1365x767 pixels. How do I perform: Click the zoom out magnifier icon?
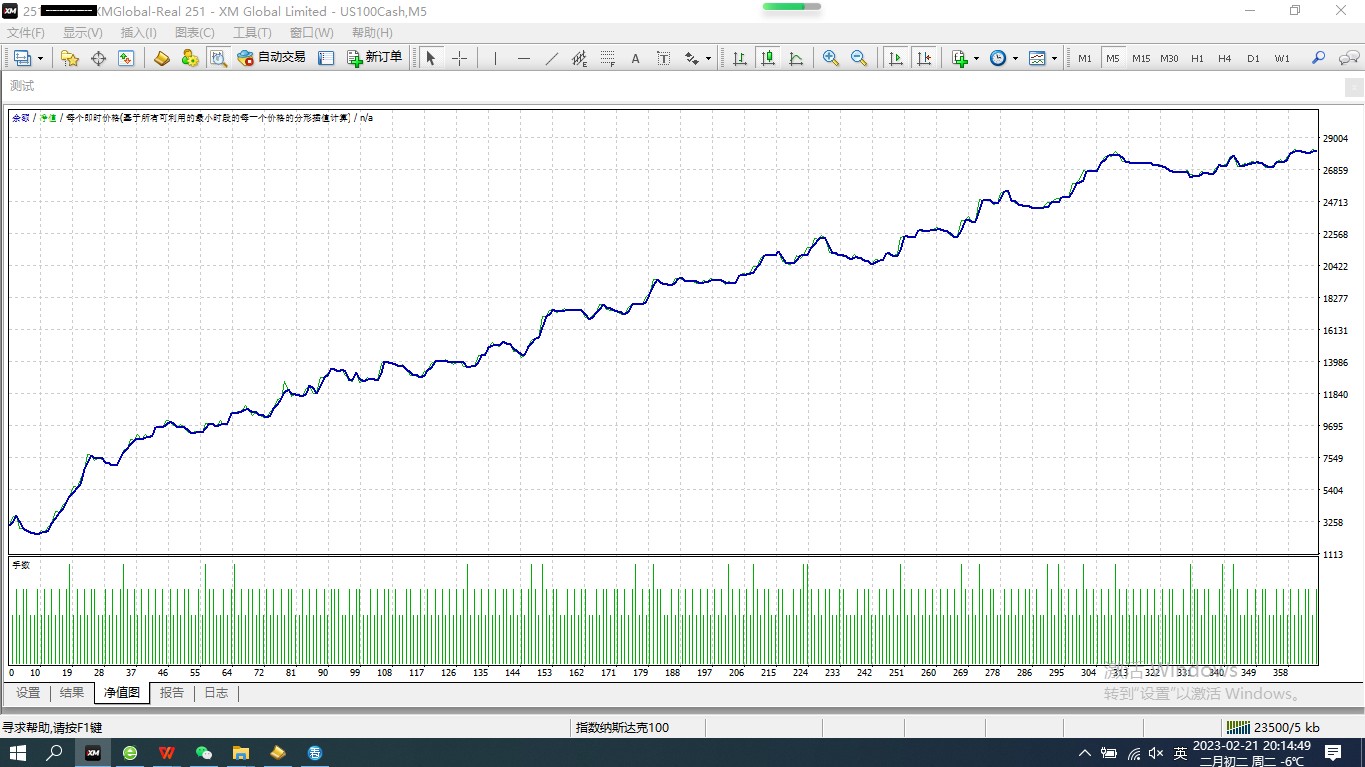click(x=859, y=58)
